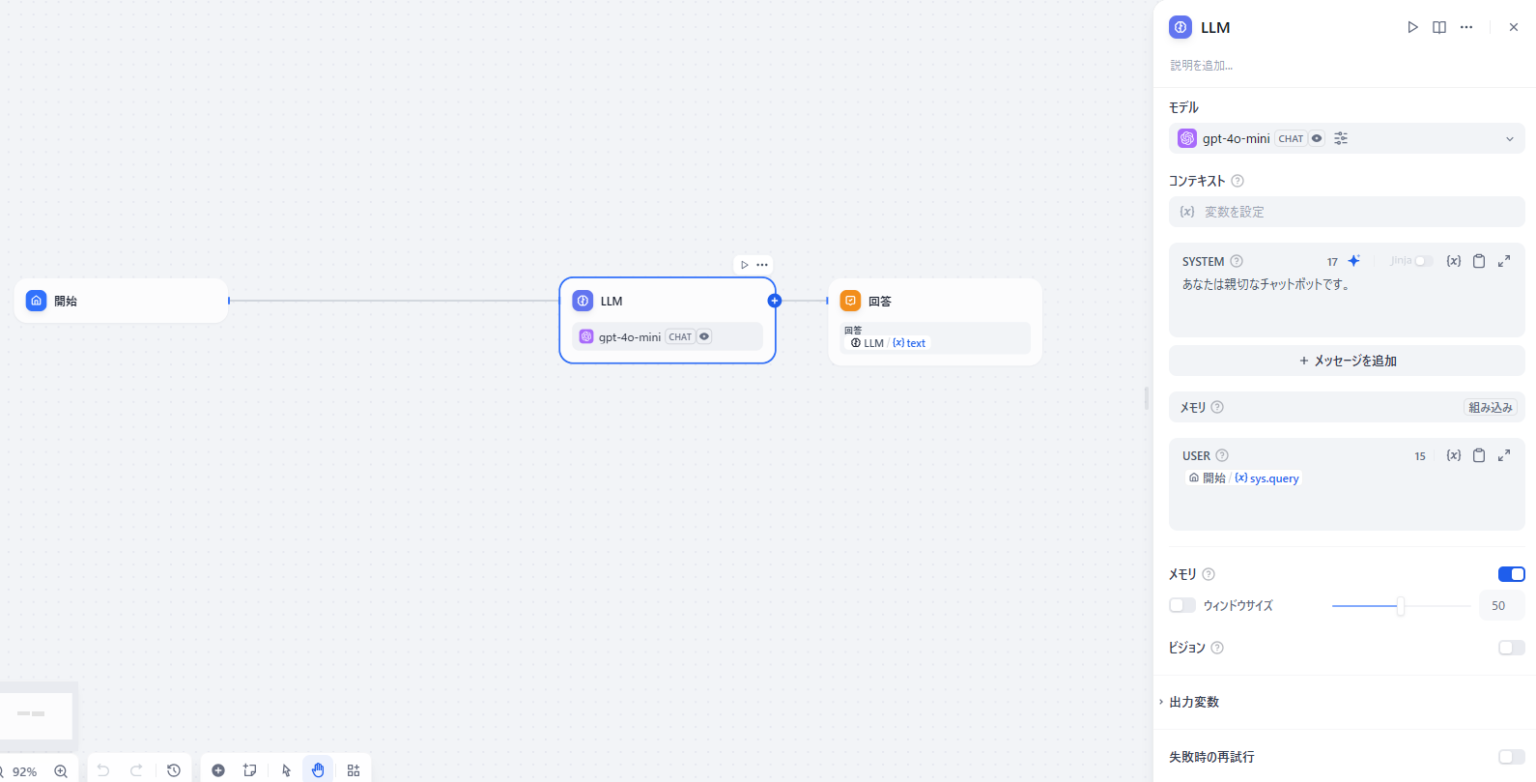Add a note with sticky-note icon
This screenshot has height=782, width=1536.
click(250, 770)
